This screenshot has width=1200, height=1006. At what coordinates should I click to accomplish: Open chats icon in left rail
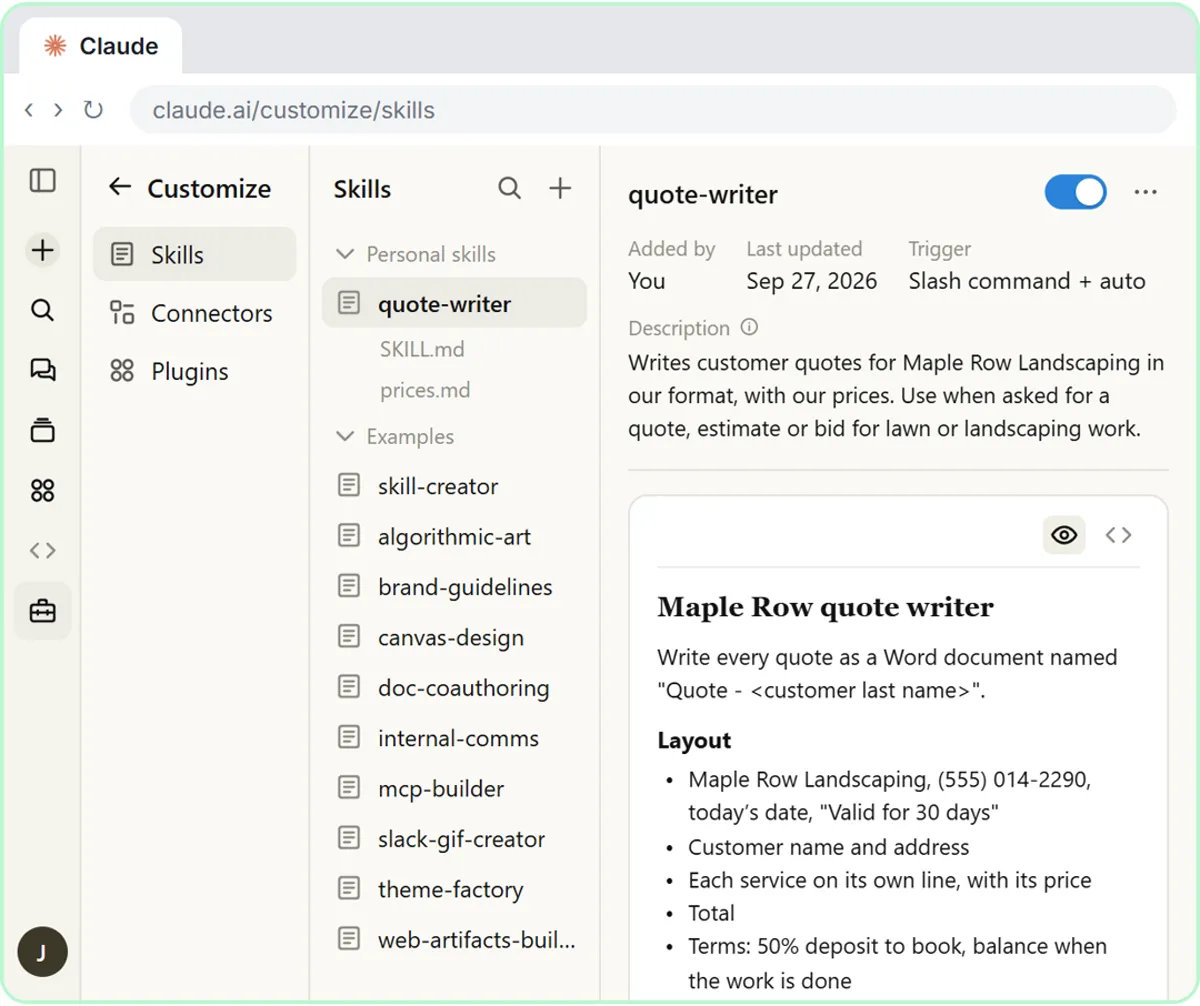pos(42,371)
